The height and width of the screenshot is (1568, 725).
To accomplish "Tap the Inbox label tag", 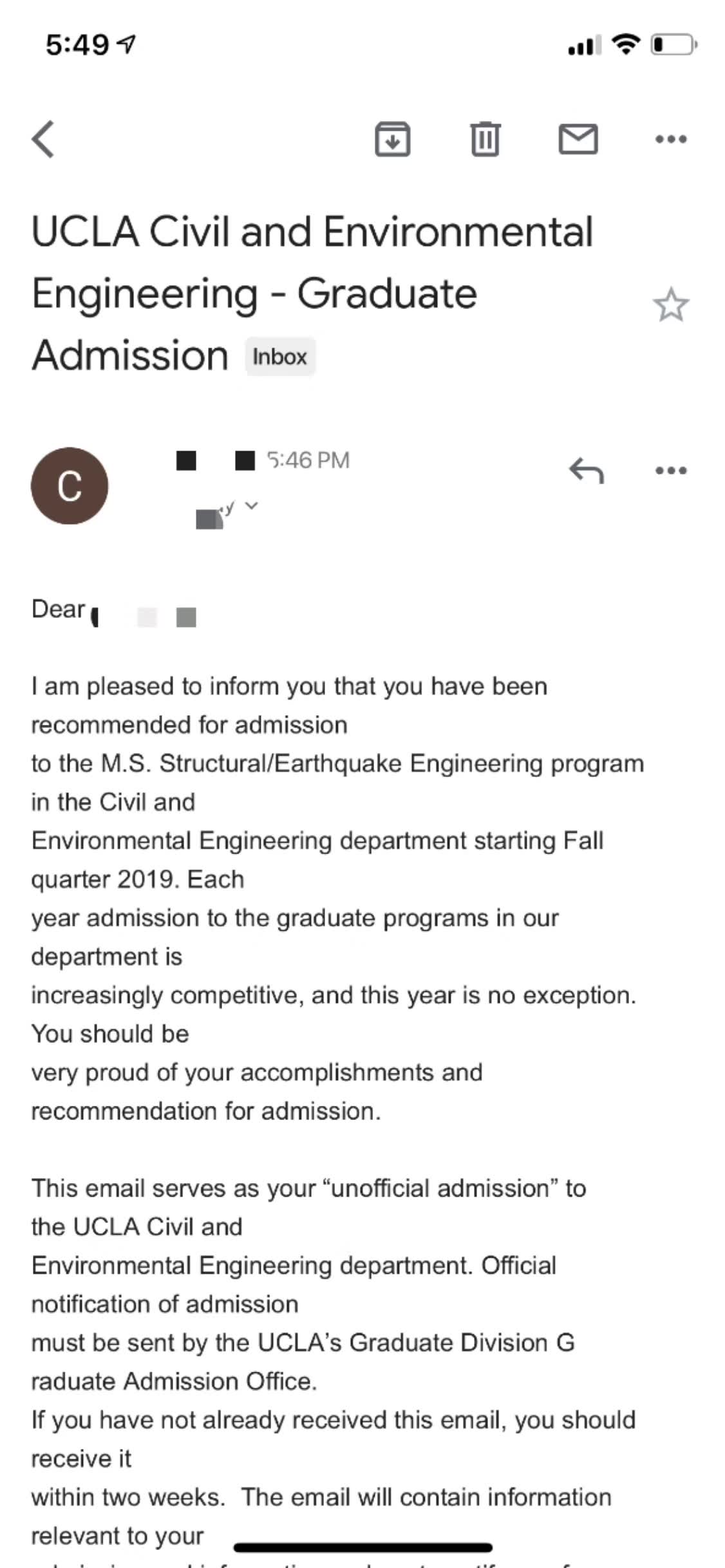I will click(279, 357).
